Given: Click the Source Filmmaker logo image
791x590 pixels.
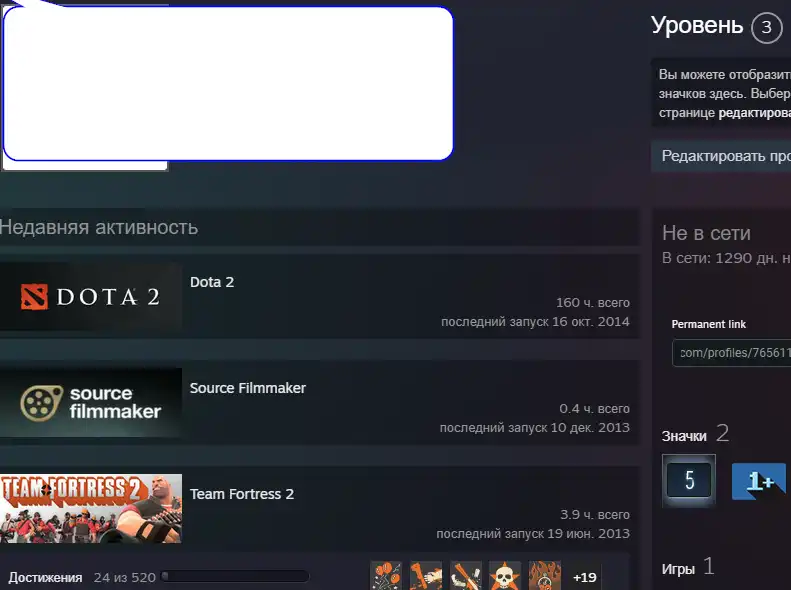Looking at the screenshot, I should [91, 403].
